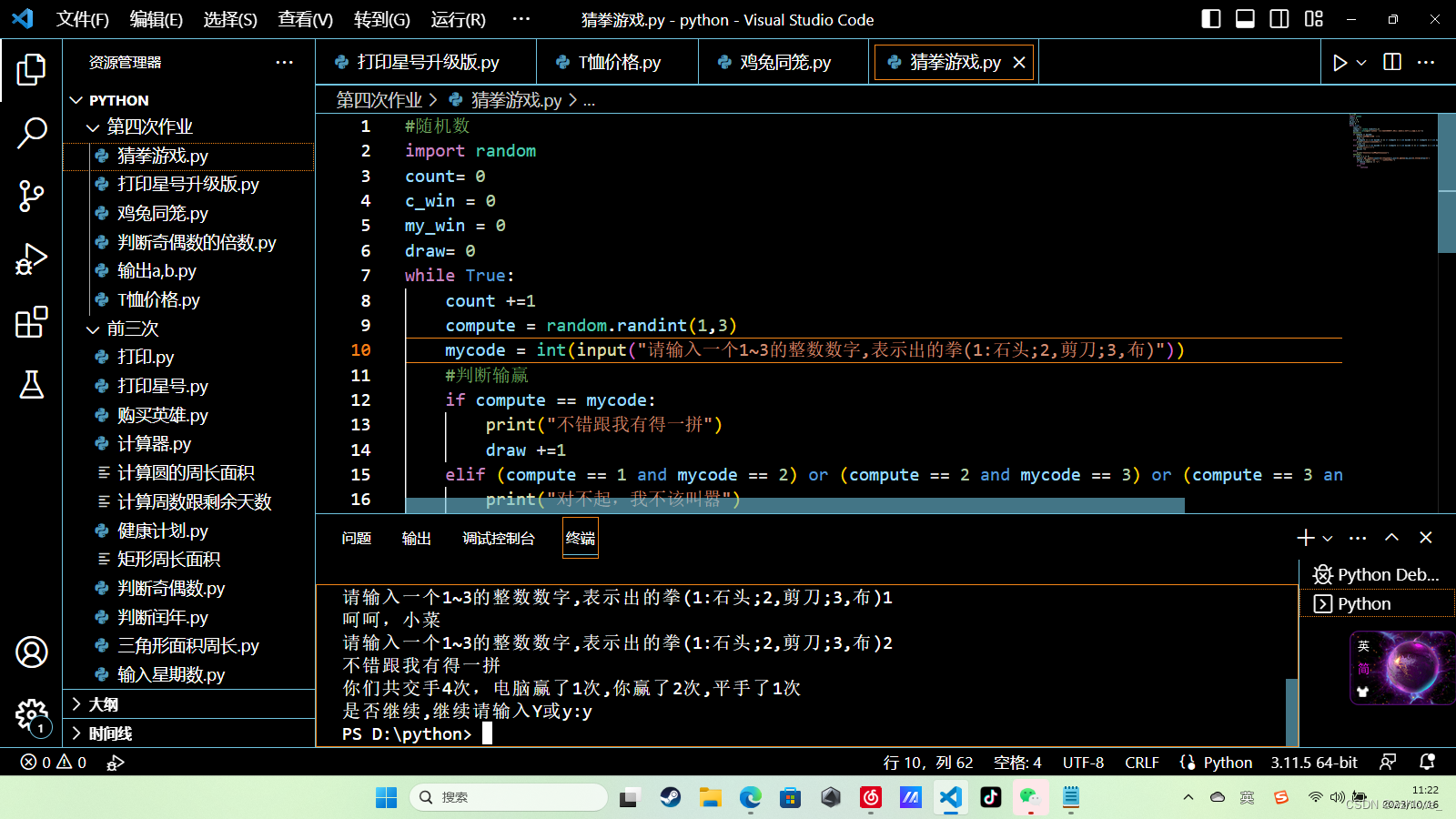The width and height of the screenshot is (1456, 819).
Task: Expand the 大纲 outline section
Action: click(188, 704)
